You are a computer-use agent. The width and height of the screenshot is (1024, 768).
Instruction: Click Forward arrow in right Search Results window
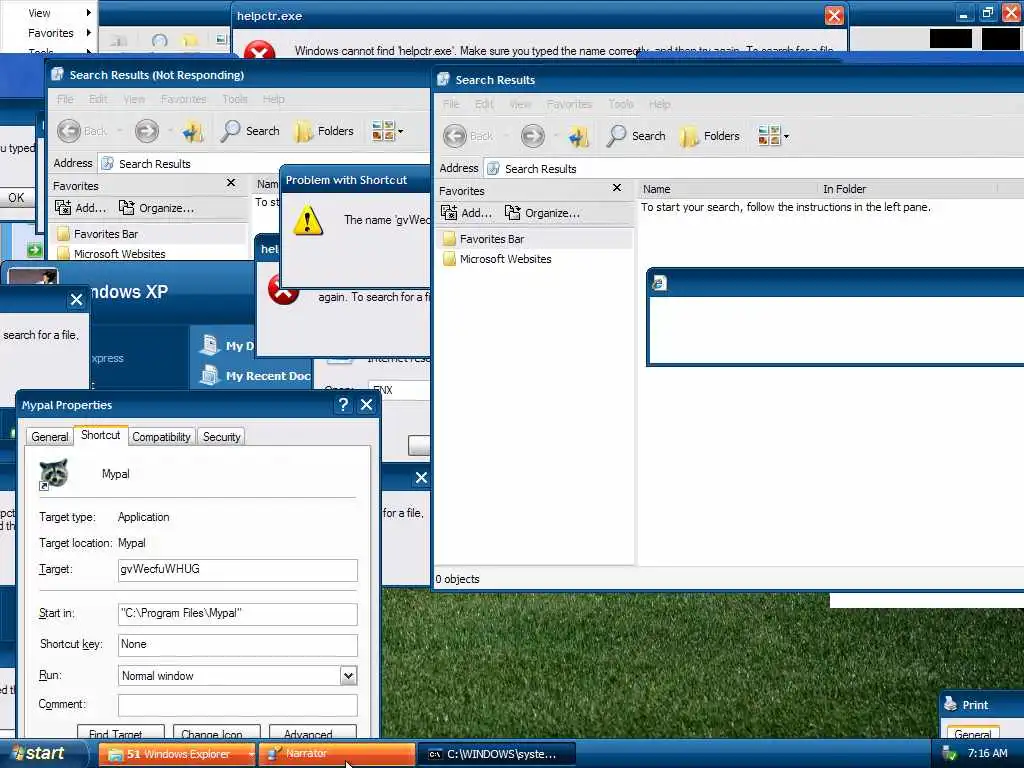tap(532, 136)
